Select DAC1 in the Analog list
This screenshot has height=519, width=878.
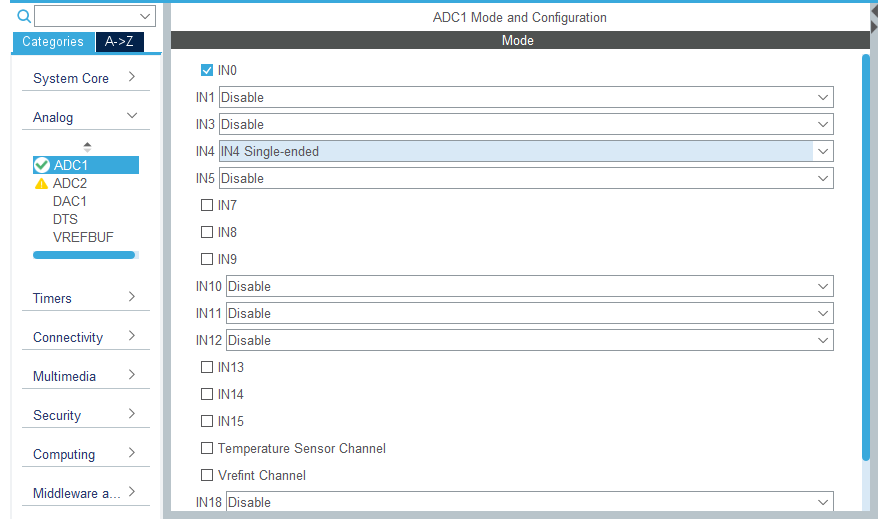point(70,201)
